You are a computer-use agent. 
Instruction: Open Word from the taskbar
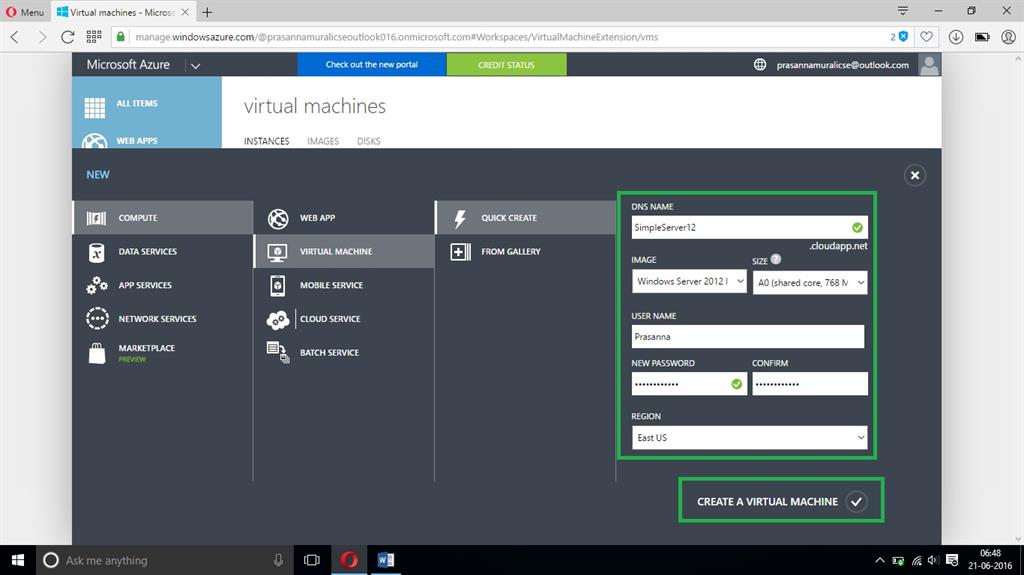pyautogui.click(x=385, y=560)
